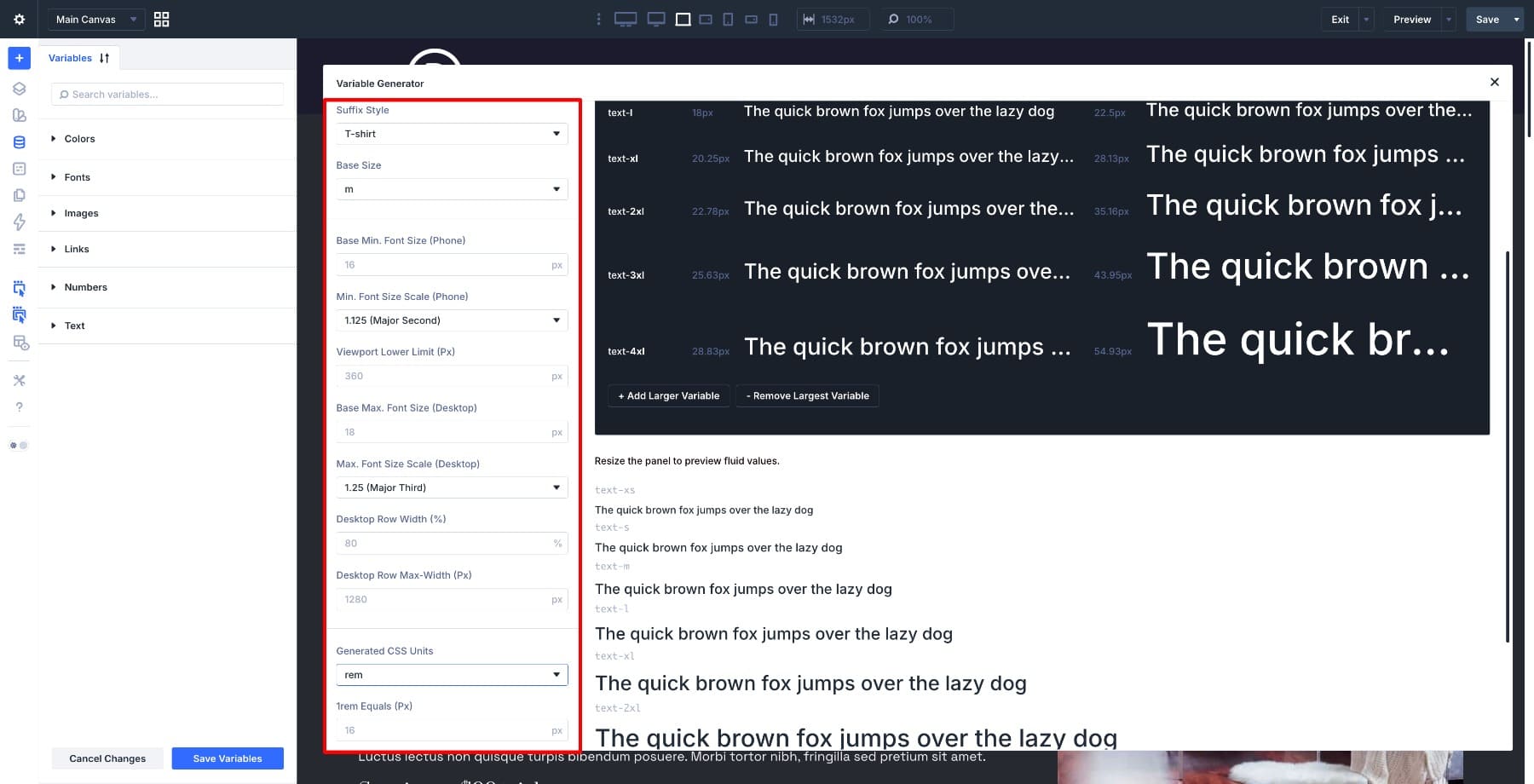
Task: Click the blue add element plus button
Action: (19, 58)
